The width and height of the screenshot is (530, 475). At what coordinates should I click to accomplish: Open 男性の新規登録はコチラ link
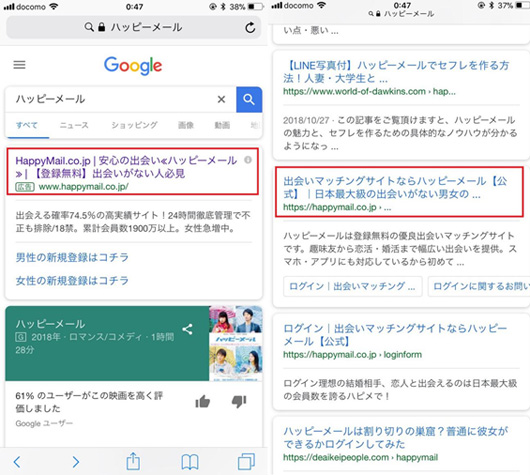tap(72, 258)
